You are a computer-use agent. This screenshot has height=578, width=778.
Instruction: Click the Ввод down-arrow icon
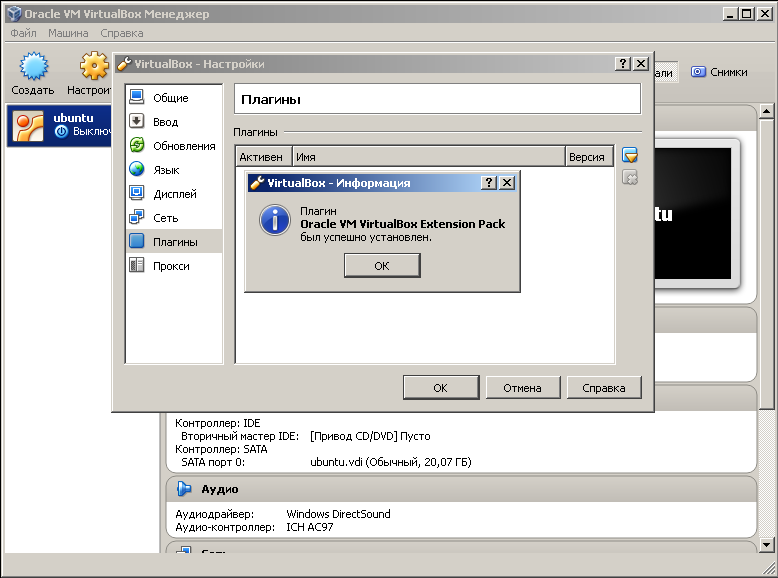coord(136,121)
